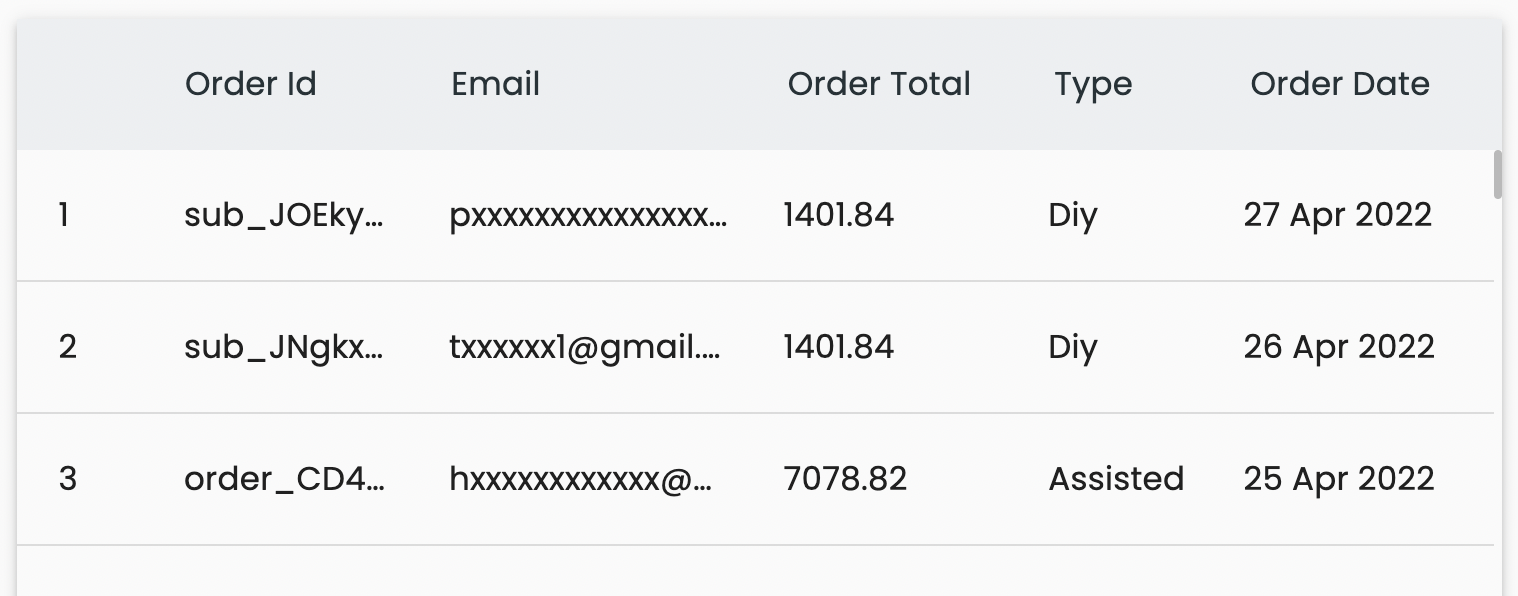Viewport: 1518px width, 596px height.
Task: Click the 1401.84 total in row 1
Action: coord(838,215)
